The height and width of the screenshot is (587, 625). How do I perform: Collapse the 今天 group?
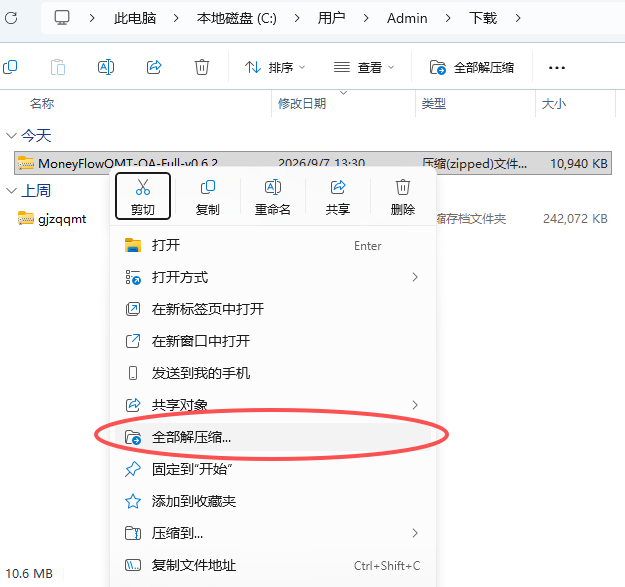11,136
